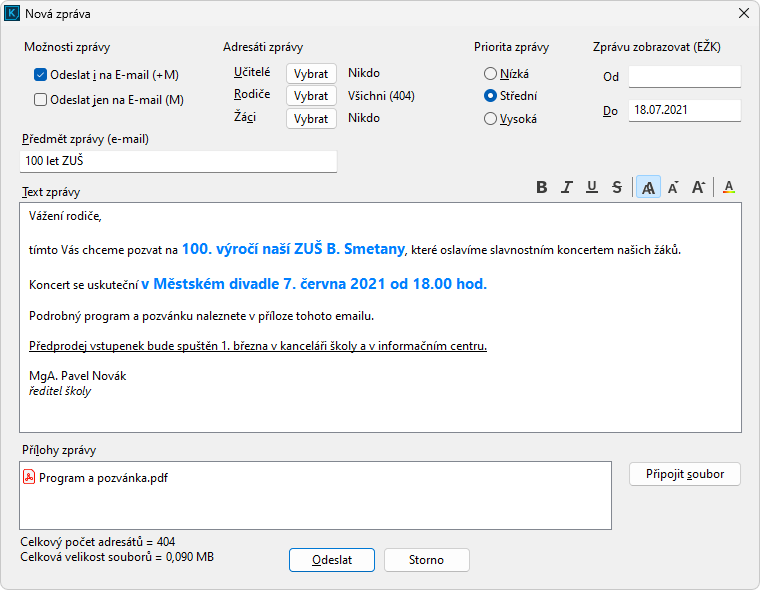Enable 'Odeslat jen na E-mail (M)' checkbox
This screenshot has width=760, height=590.
(41, 99)
